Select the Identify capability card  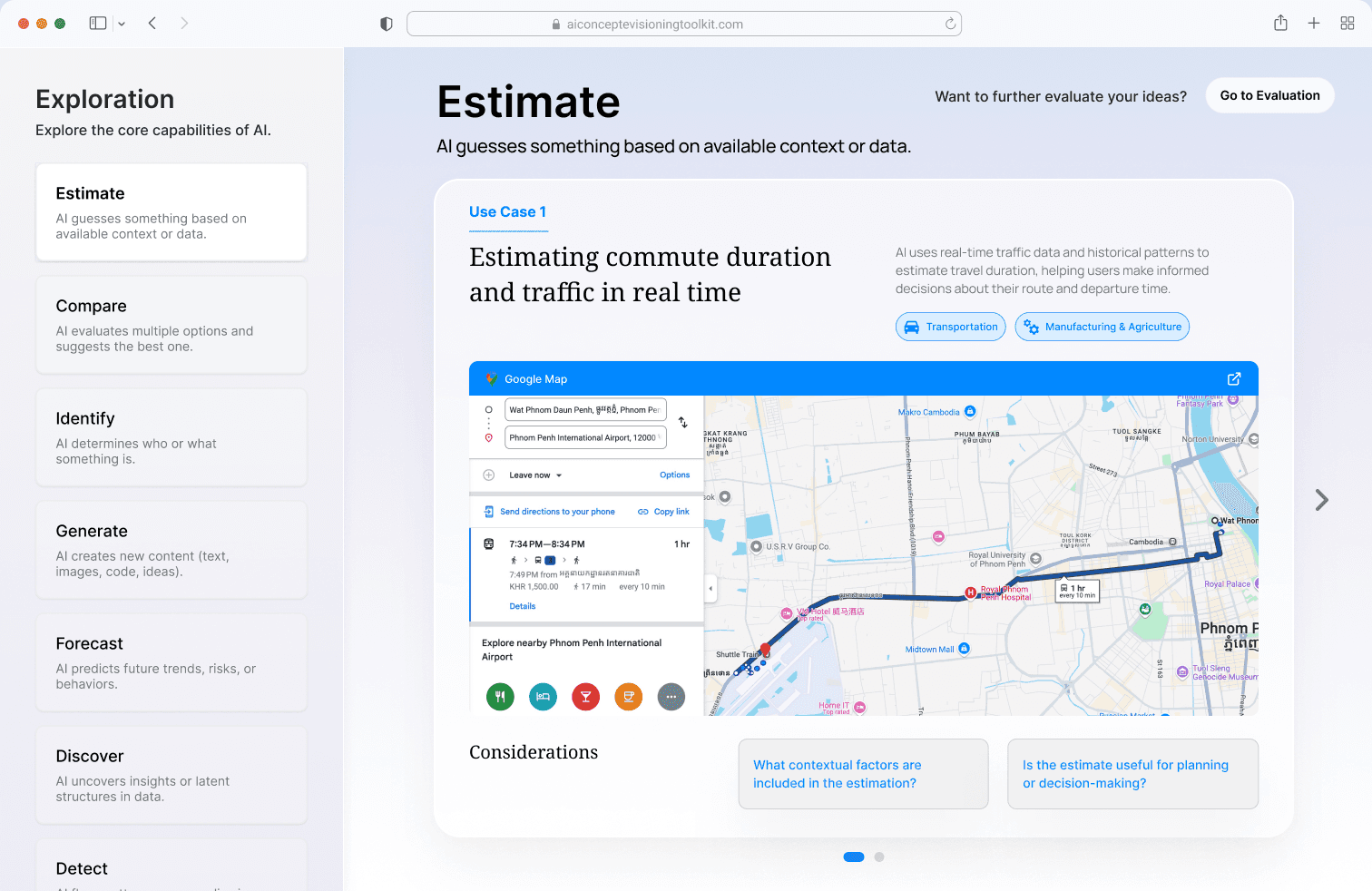coord(171,437)
